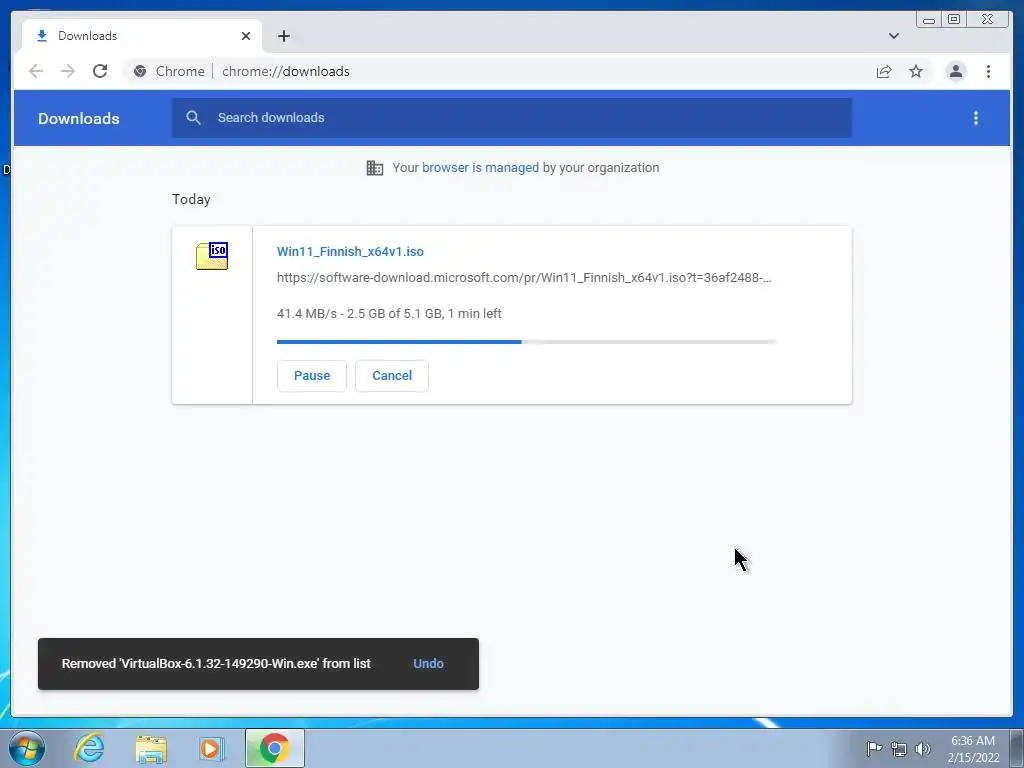Pause the ISO download
This screenshot has height=768, width=1024.
[312, 376]
